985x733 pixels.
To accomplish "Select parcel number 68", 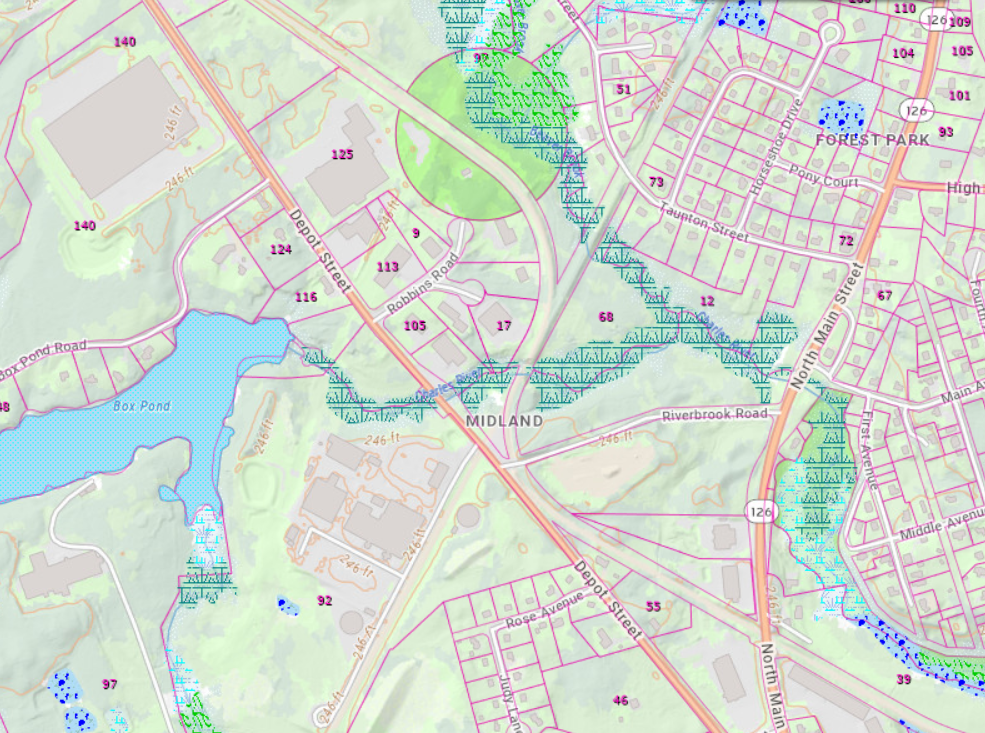I will click(605, 317).
